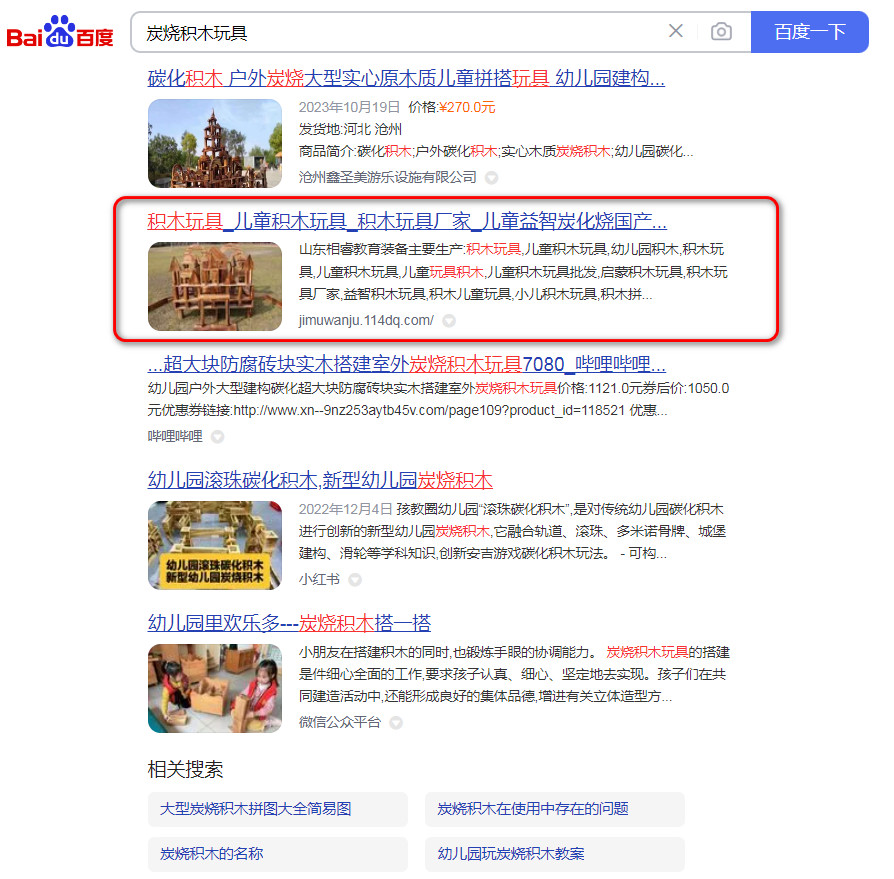This screenshot has height=879, width=894.
Task: Search related term 炭烧积木在使用中存在的问题
Action: [555, 809]
